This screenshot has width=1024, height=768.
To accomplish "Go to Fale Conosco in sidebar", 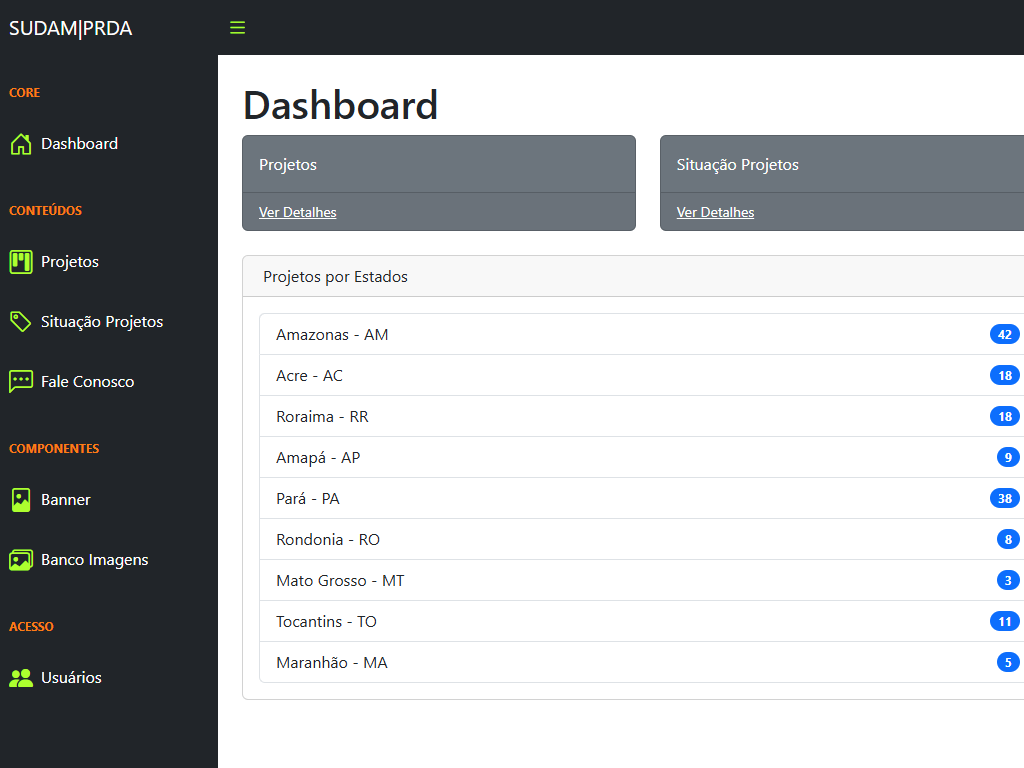I will (x=87, y=382).
